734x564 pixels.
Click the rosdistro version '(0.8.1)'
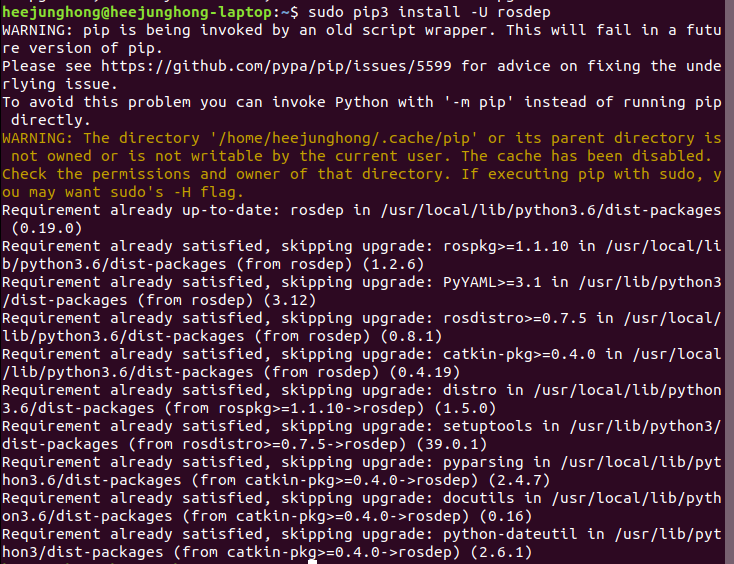click(411, 336)
